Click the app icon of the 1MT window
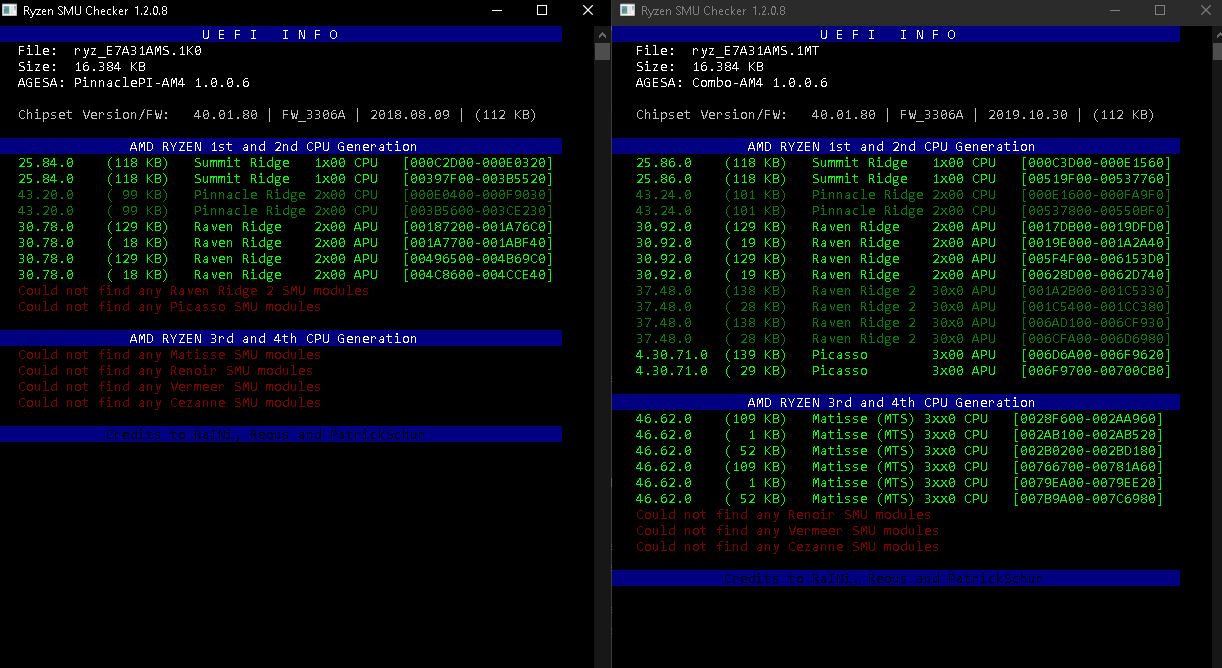Image resolution: width=1222 pixels, height=668 pixels. click(x=627, y=10)
